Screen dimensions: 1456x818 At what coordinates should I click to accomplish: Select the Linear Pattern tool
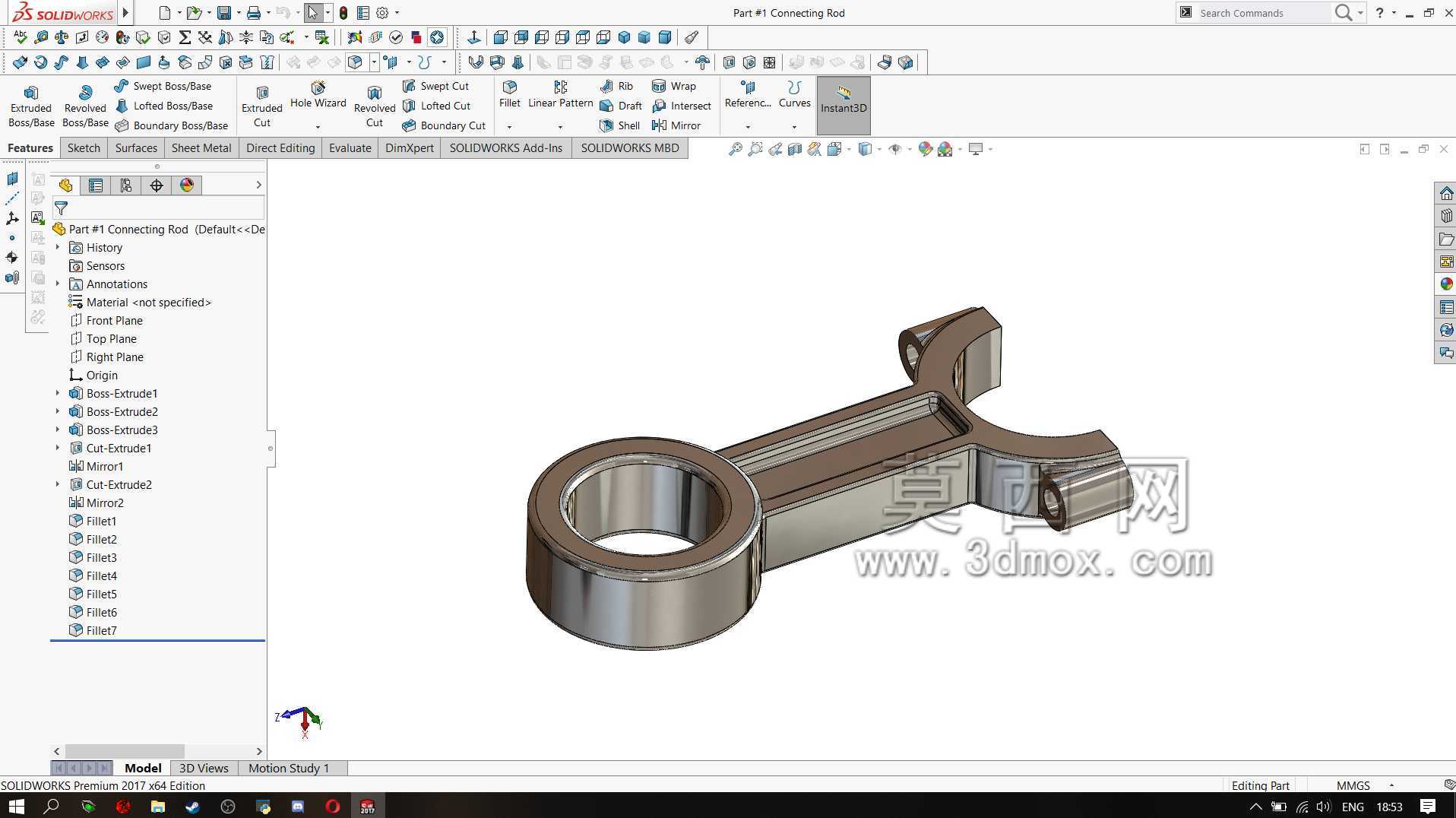coord(561,95)
